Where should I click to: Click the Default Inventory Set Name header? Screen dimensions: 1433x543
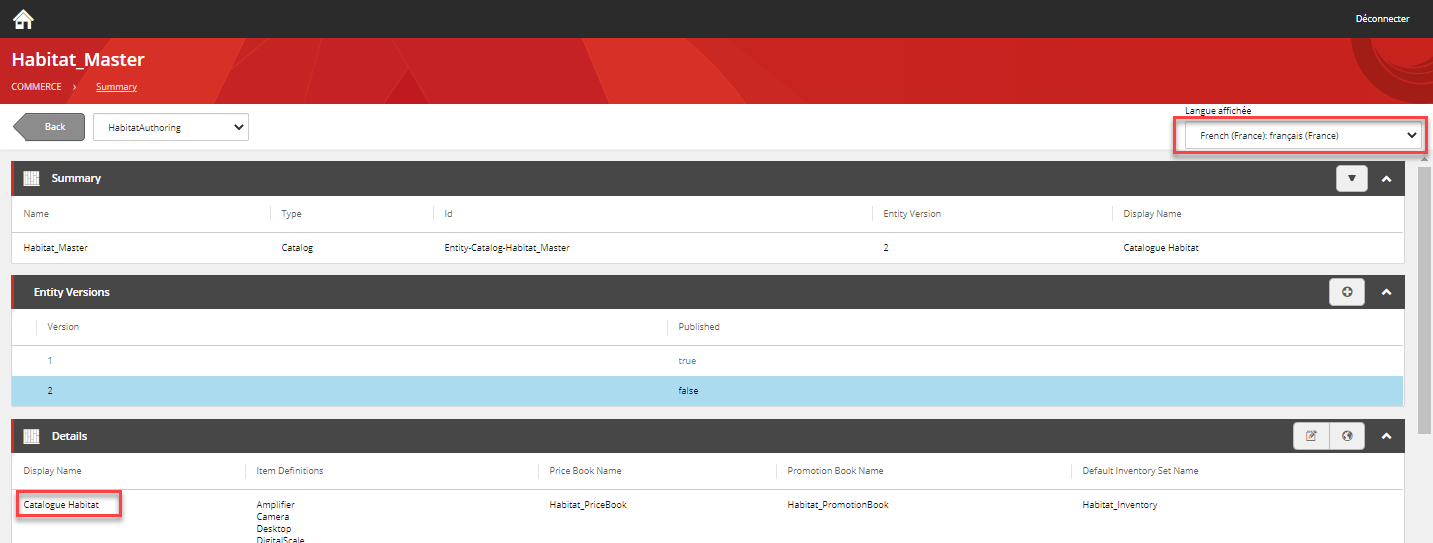coord(1140,471)
